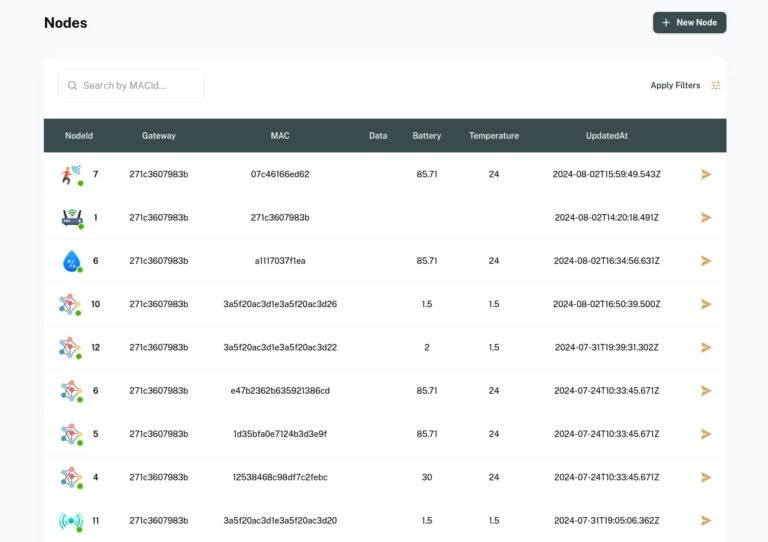Open node 7 details with arrow icon
768x542 pixels.
pos(706,174)
